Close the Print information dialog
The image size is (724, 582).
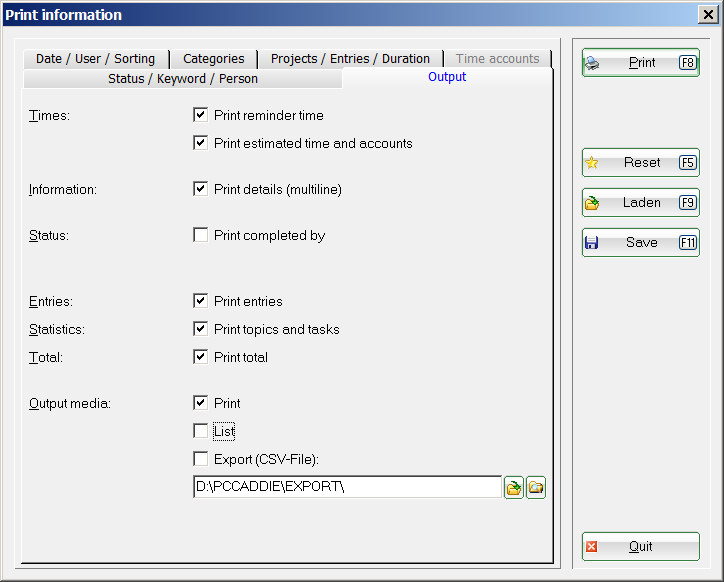708,15
